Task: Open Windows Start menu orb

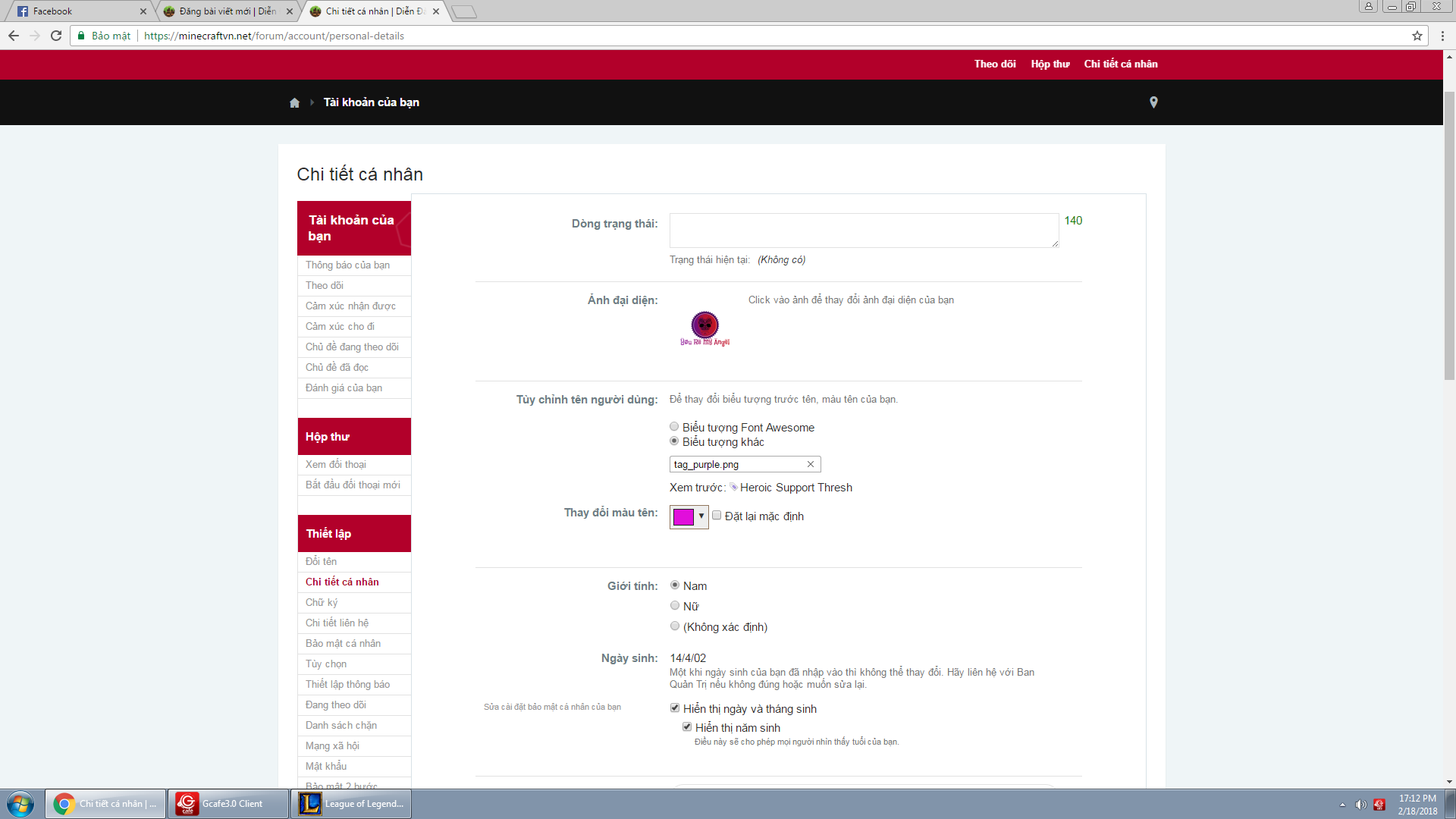Action: (20, 804)
